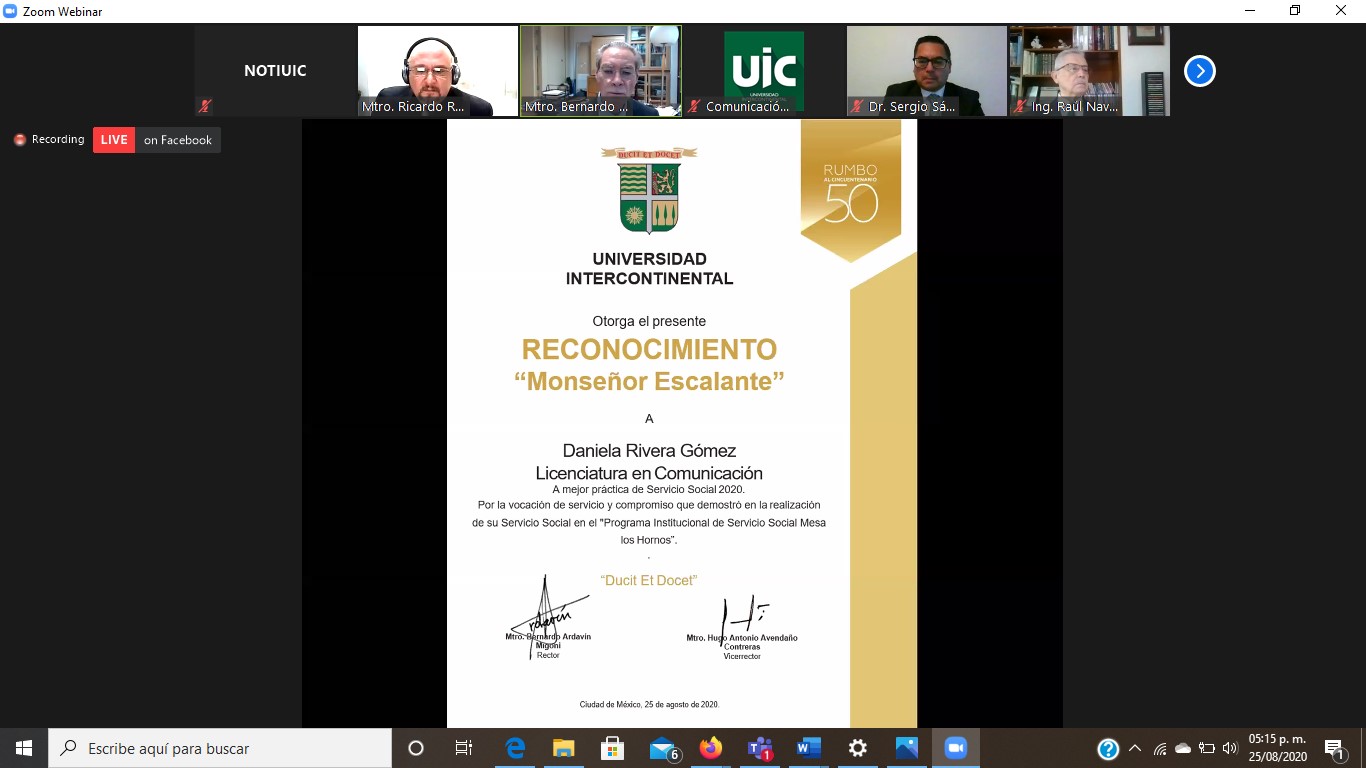Select Ing. Raúl Nav... video thumbnail
The width and height of the screenshot is (1366, 768).
pos(1089,71)
